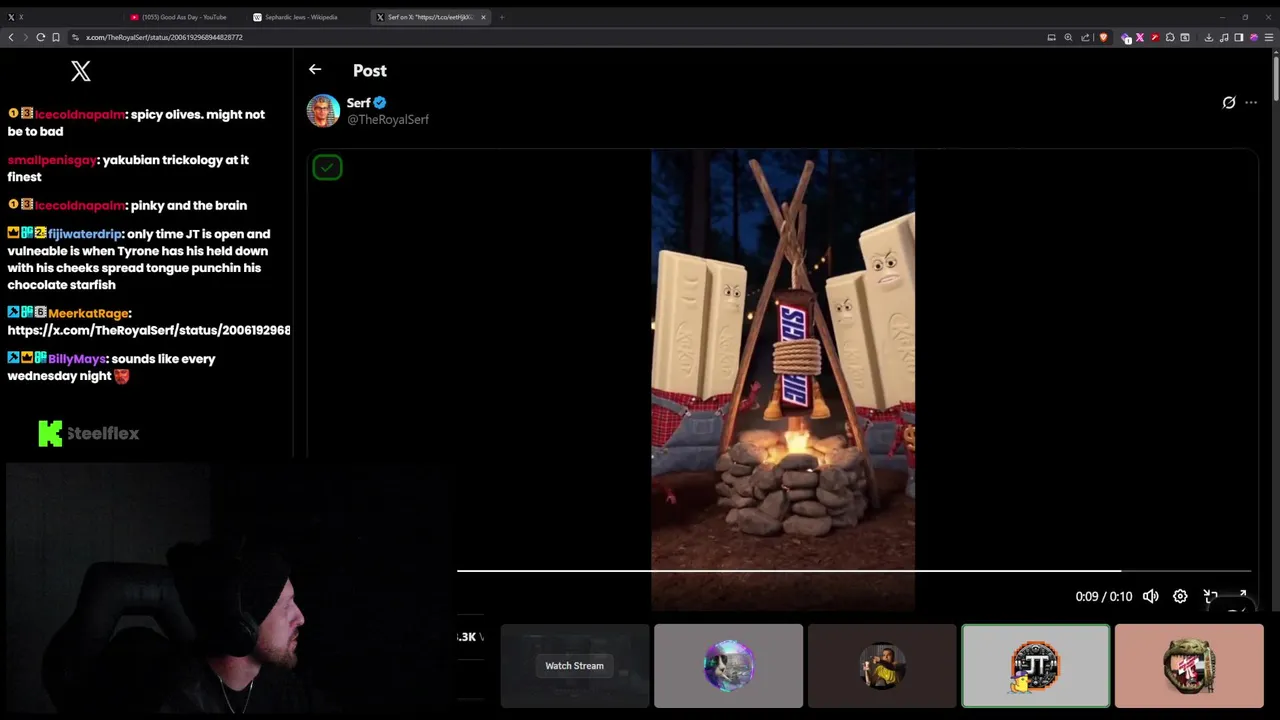Click the Watch Stream button
Image resolution: width=1280 pixels, height=720 pixels.
pos(574,666)
